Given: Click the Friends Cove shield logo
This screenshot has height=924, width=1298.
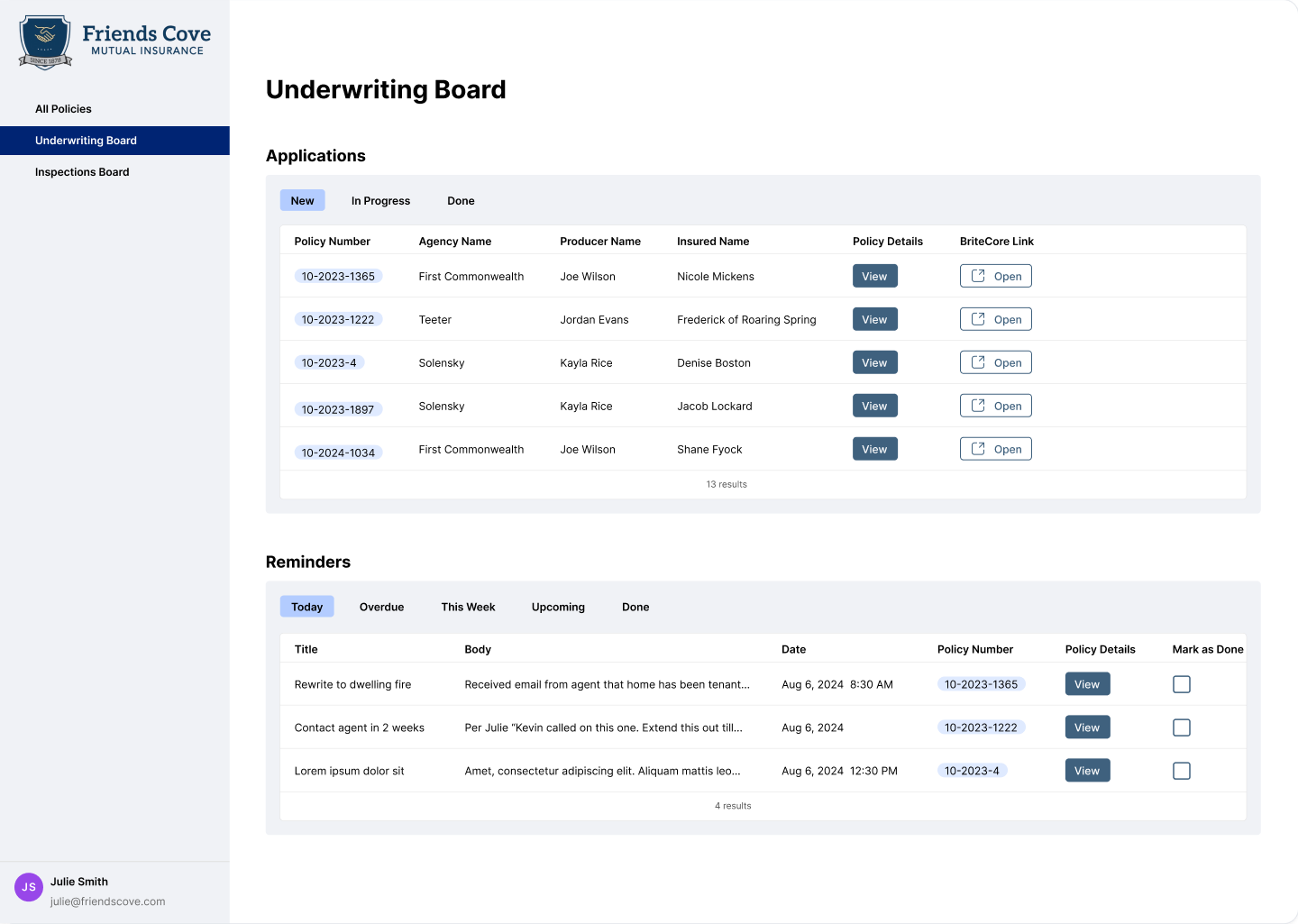Looking at the screenshot, I should click(45, 41).
